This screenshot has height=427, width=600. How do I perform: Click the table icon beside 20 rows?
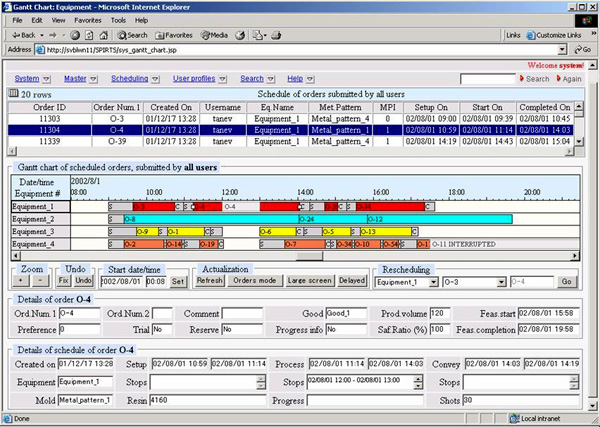coord(13,93)
